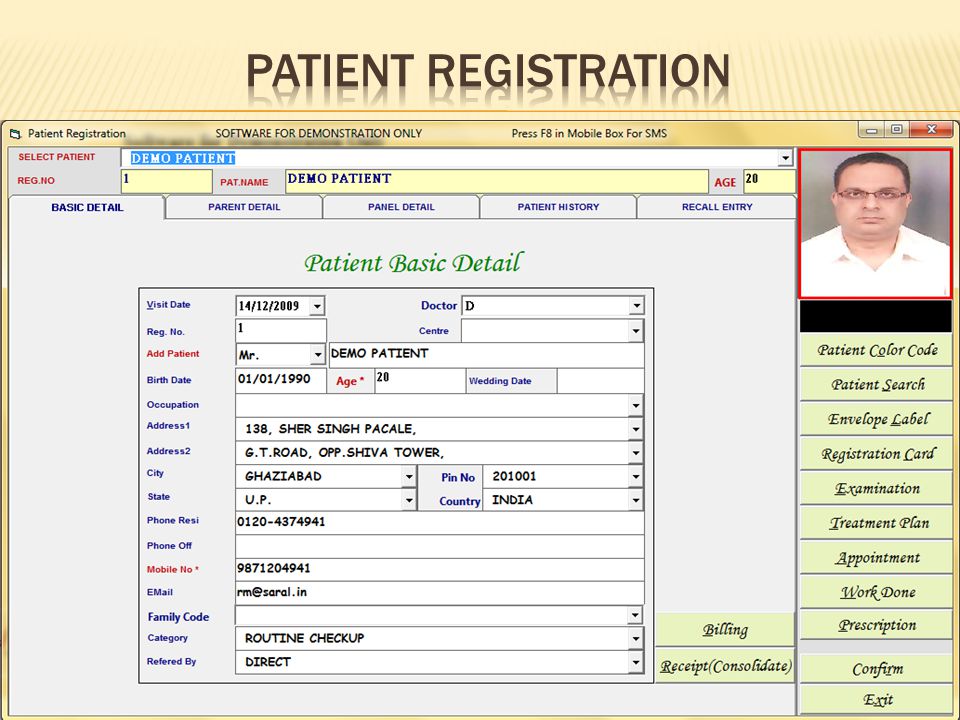This screenshot has width=960, height=720.
Task: Click the Age field in the form
Action: pos(419,380)
